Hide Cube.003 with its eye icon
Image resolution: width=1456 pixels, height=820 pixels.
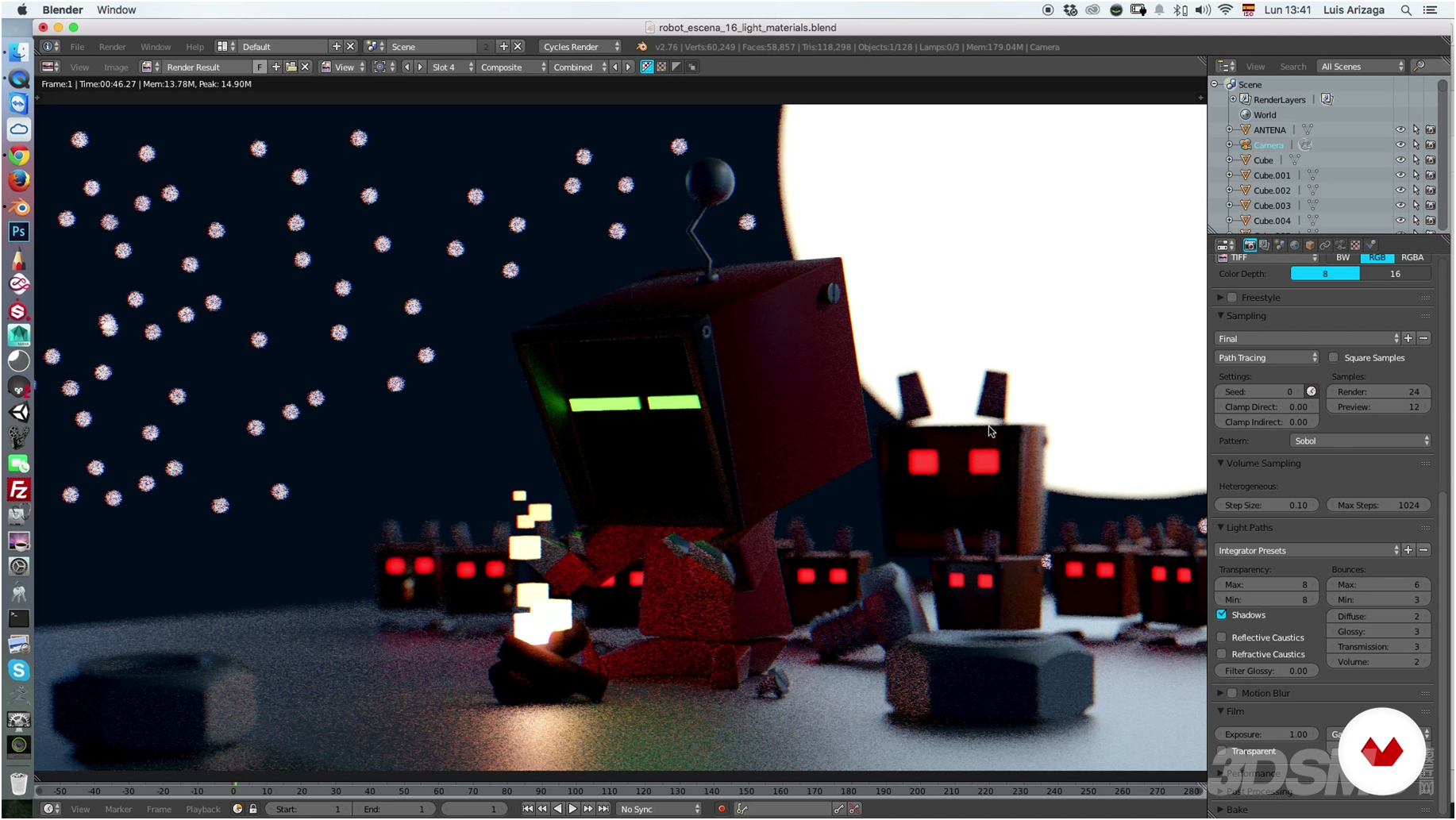pos(1400,206)
